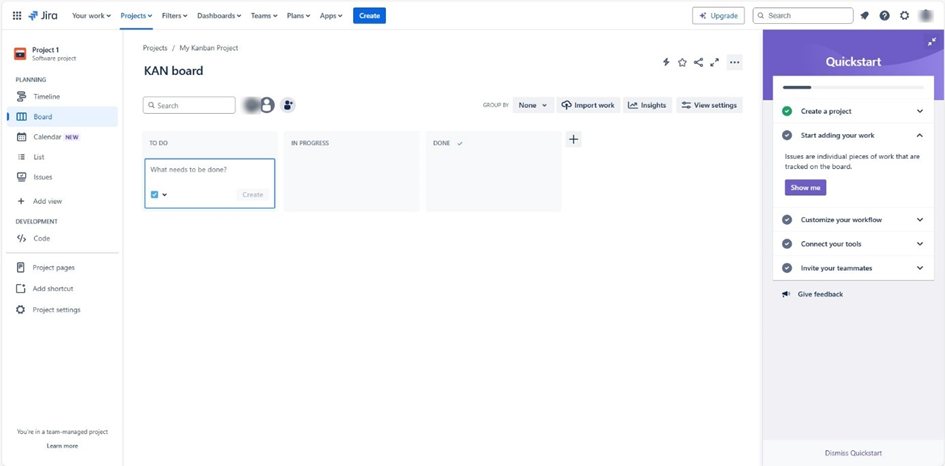The height and width of the screenshot is (466, 945).
Task: Click Dismiss Quickstart
Action: tap(853, 453)
